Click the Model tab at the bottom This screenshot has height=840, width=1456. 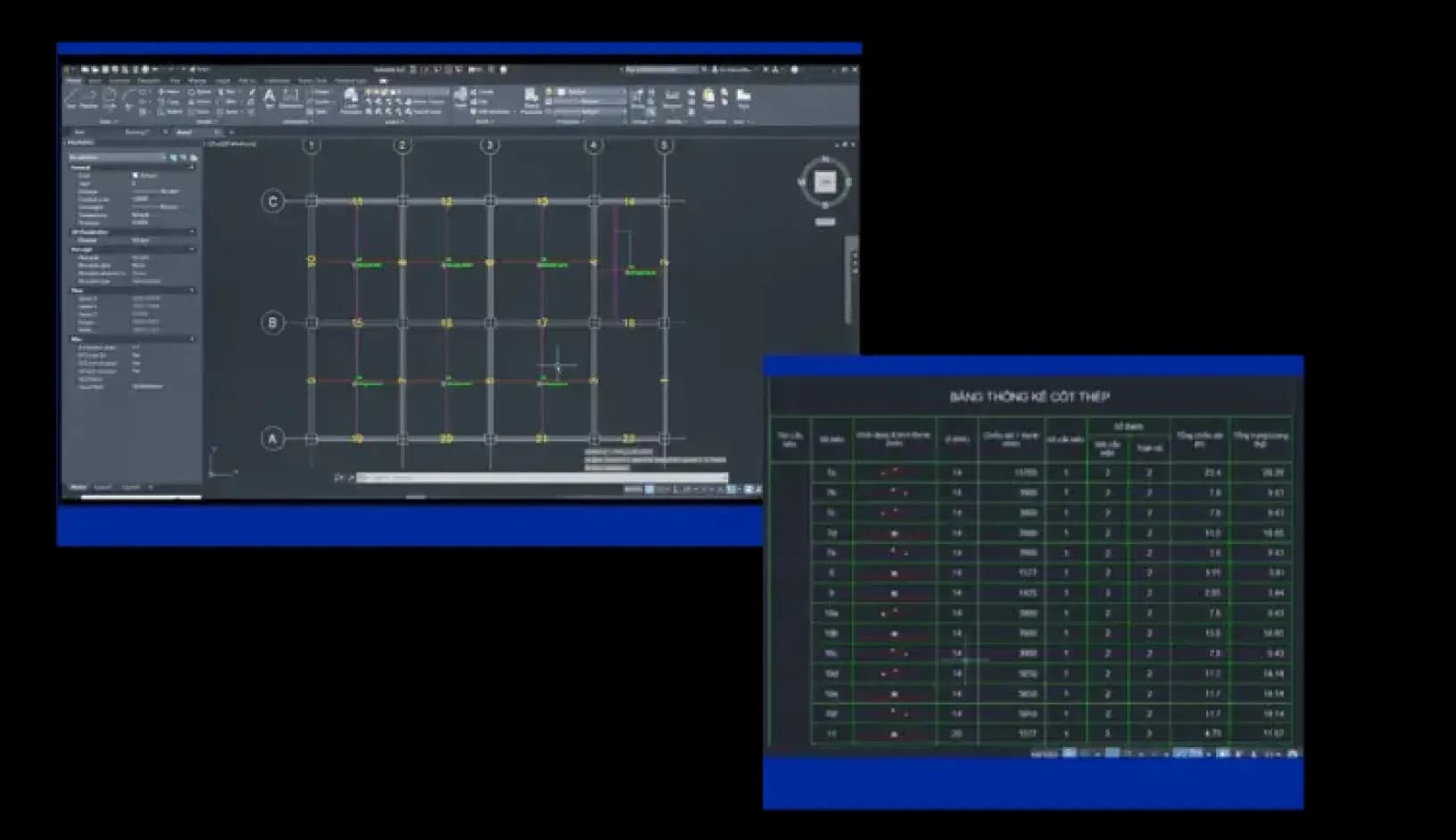79,486
